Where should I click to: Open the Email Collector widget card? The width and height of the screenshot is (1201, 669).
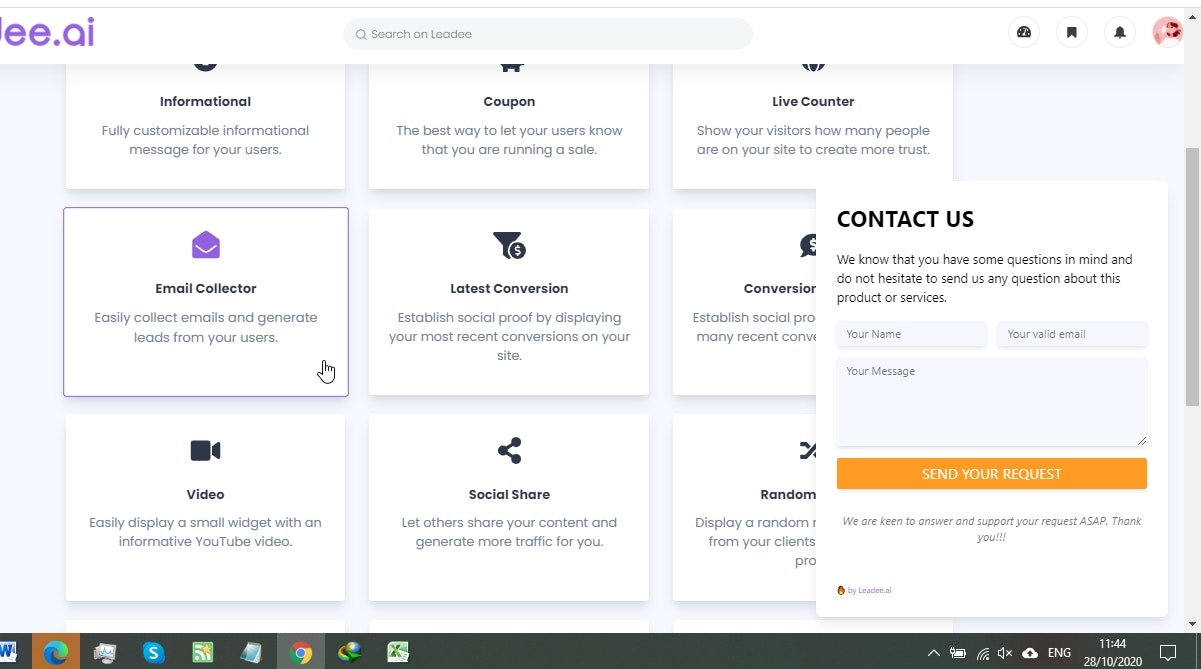[x=205, y=300]
